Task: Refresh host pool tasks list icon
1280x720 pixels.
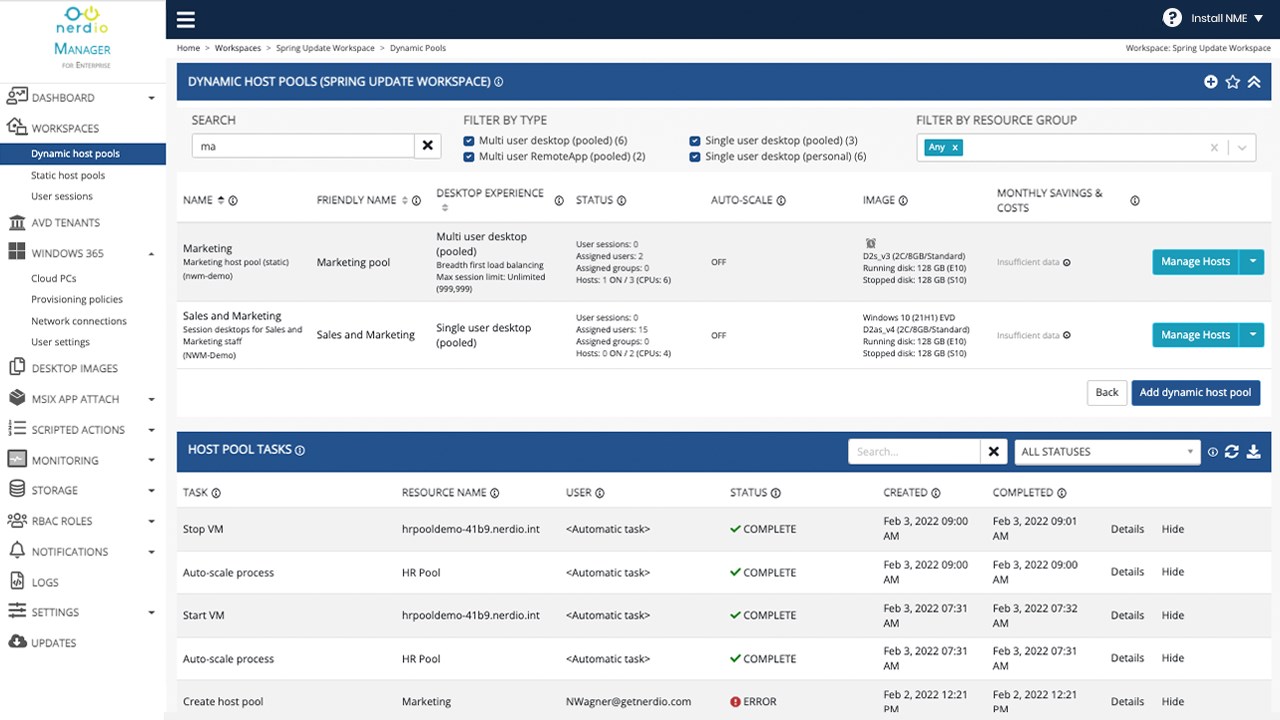Action: tap(1232, 452)
